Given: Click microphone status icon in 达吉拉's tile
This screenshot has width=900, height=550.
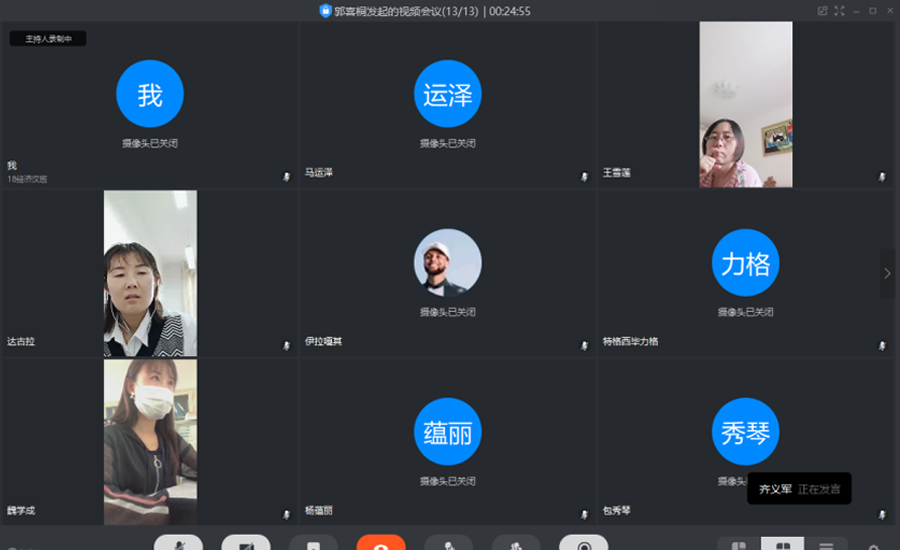Looking at the screenshot, I should click(287, 345).
